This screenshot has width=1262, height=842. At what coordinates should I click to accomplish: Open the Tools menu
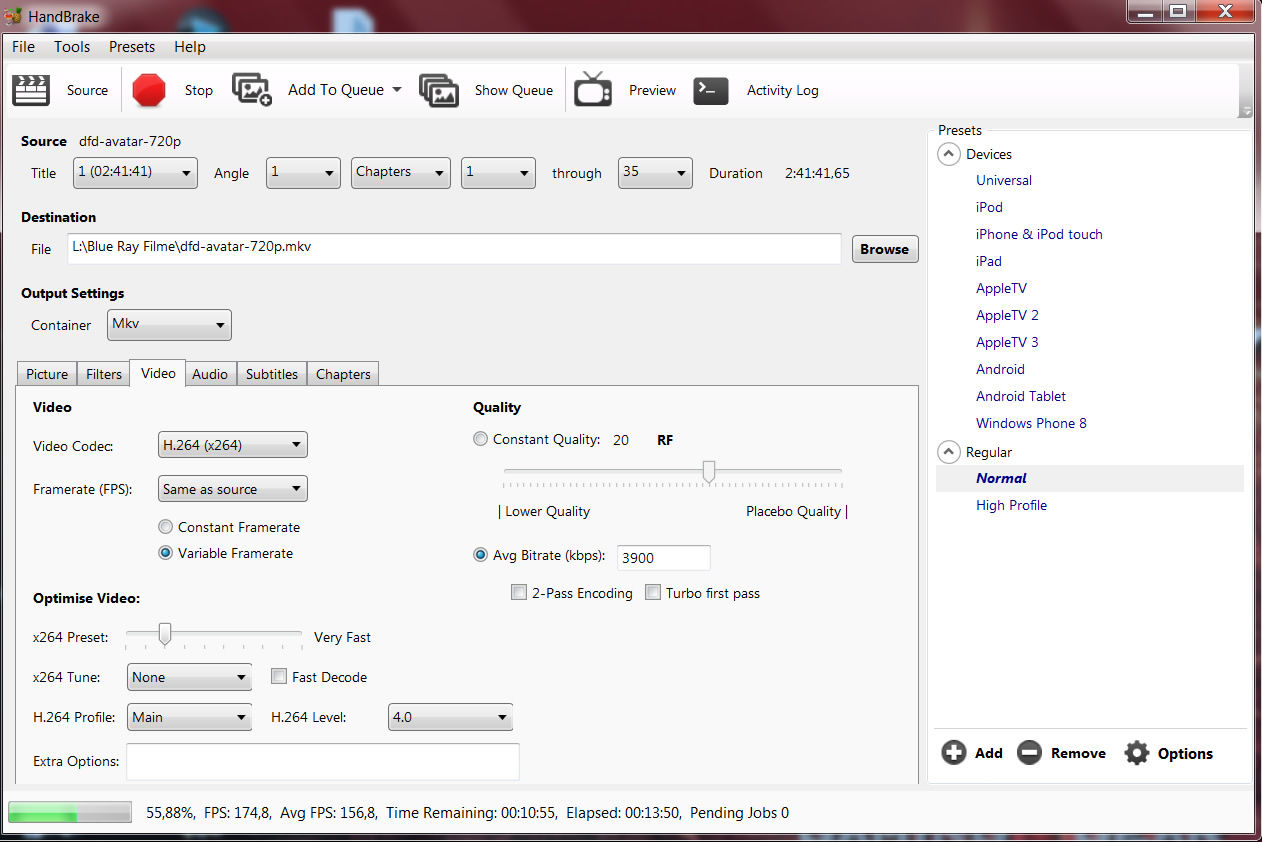click(x=72, y=47)
